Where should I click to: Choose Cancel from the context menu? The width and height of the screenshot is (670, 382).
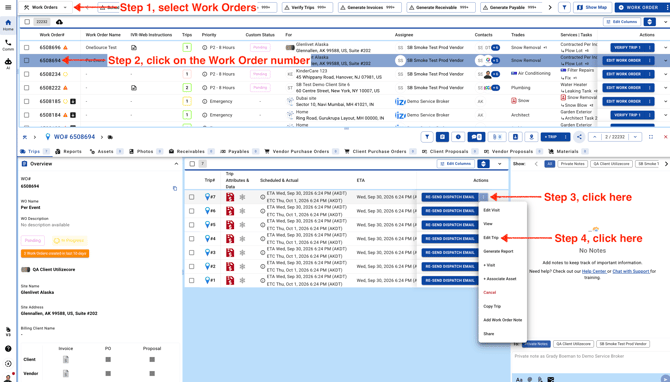[490, 292]
